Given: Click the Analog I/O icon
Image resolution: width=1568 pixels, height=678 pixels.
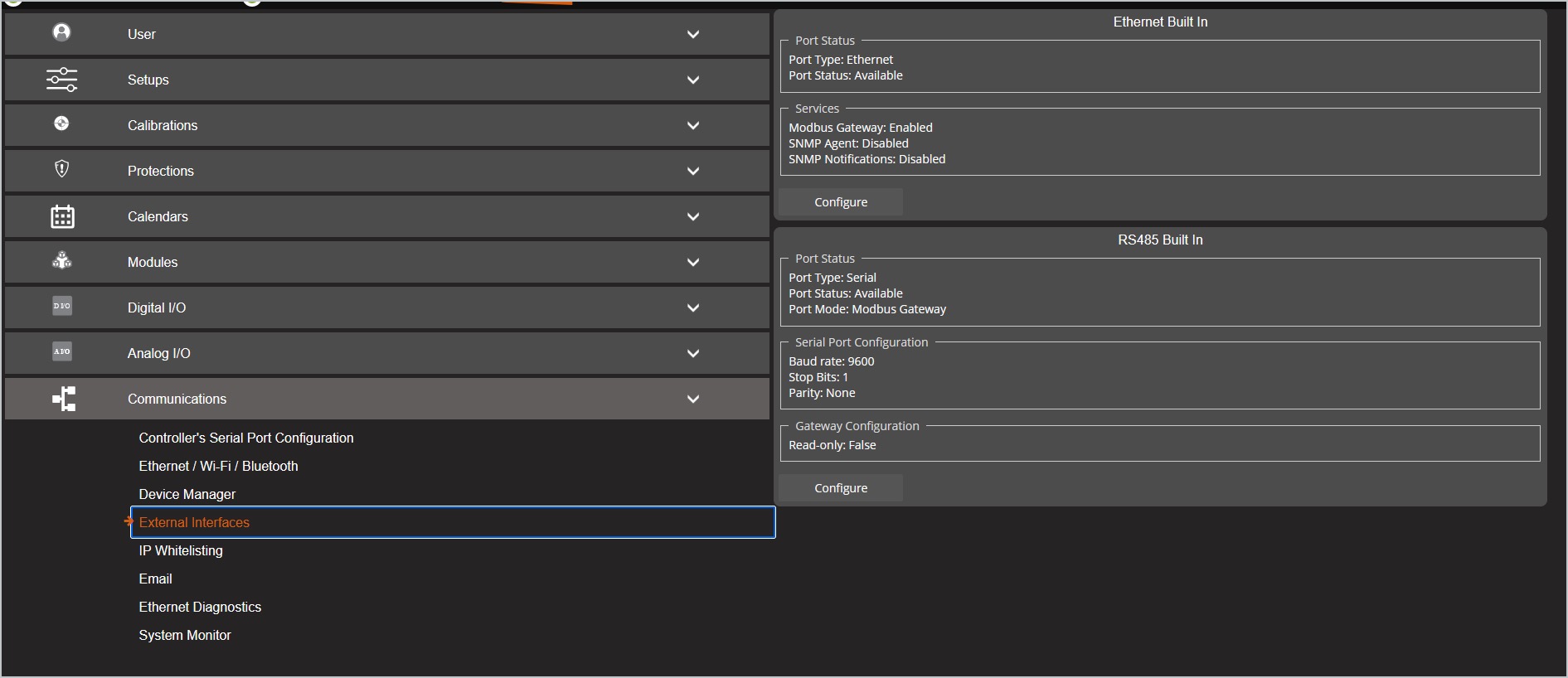Looking at the screenshot, I should pos(62,351).
